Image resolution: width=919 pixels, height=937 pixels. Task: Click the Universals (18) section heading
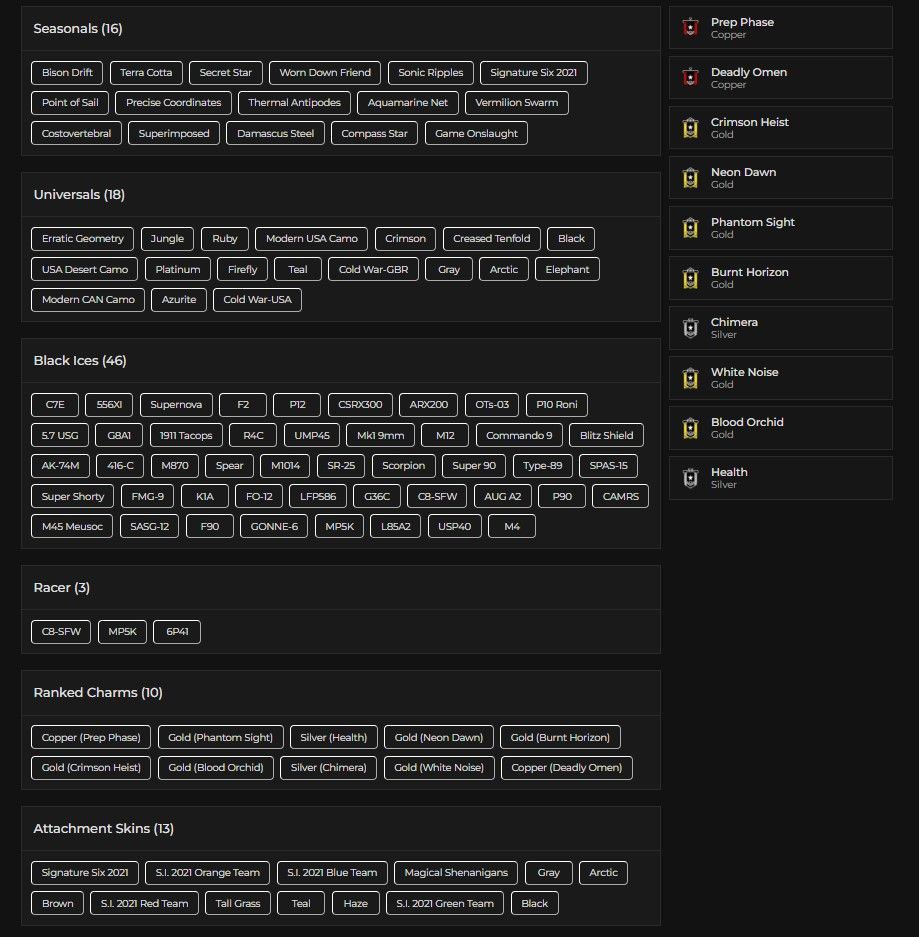click(79, 195)
